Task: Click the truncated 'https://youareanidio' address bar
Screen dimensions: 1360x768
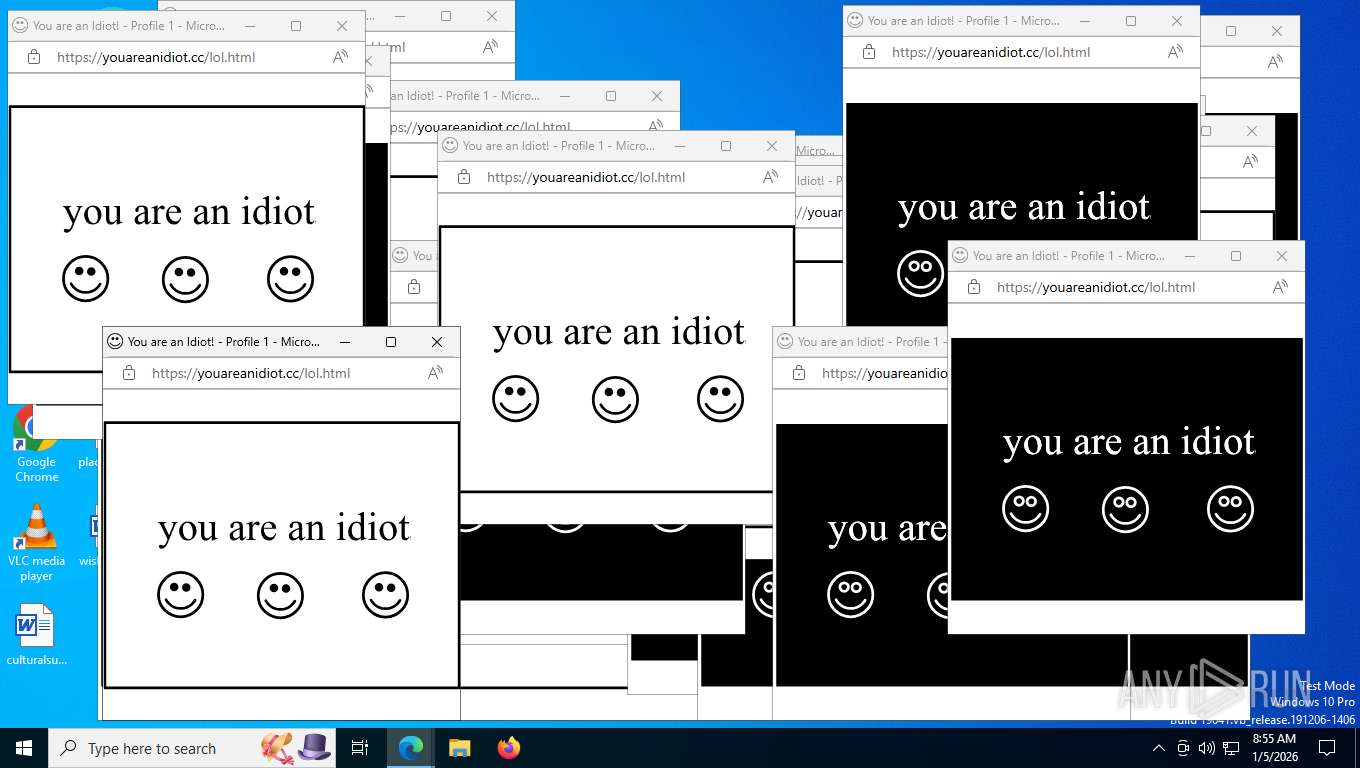Action: pos(884,373)
